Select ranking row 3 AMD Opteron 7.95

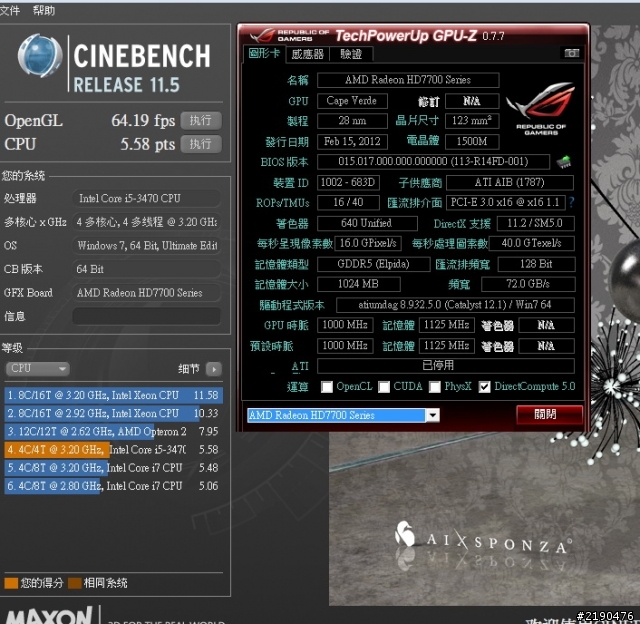113,431
